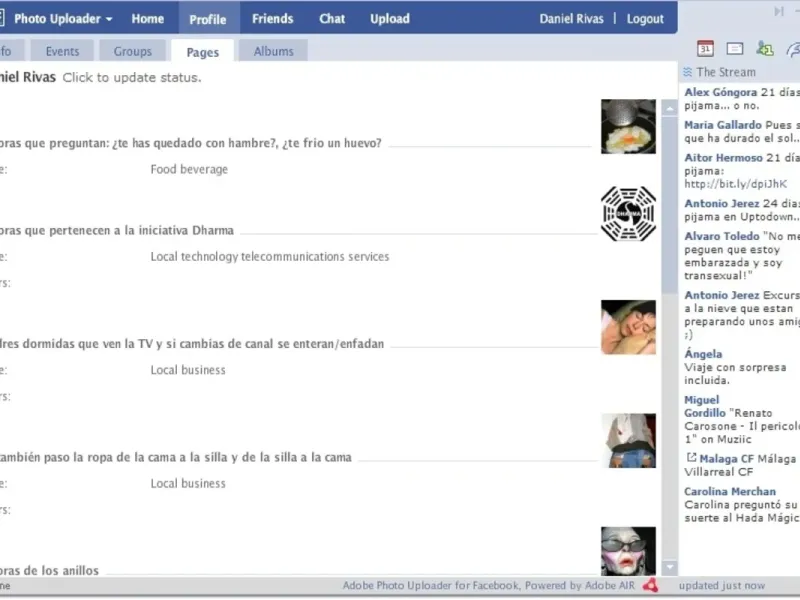The image size is (800, 600).
Task: Click 'Adobe Photo Uploader for Facebook' status text
Action: pyautogui.click(x=431, y=586)
